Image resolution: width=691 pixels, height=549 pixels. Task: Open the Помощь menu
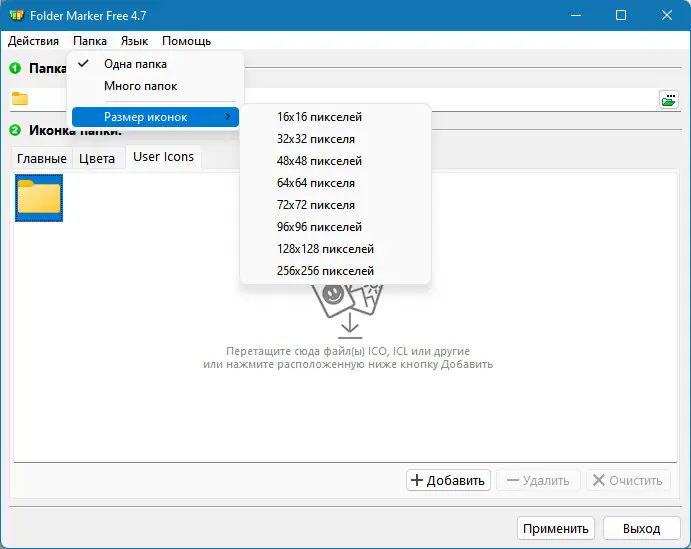point(186,41)
